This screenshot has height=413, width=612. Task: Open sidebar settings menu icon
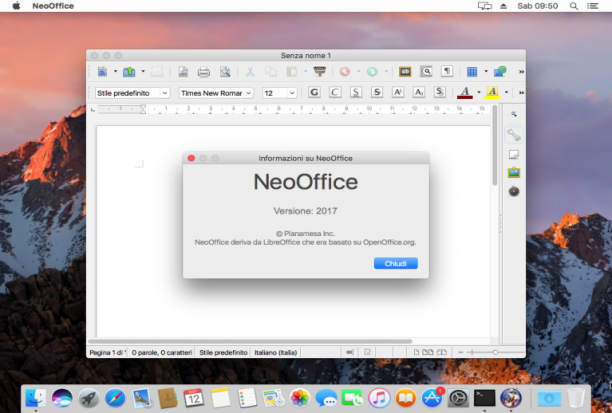point(514,114)
